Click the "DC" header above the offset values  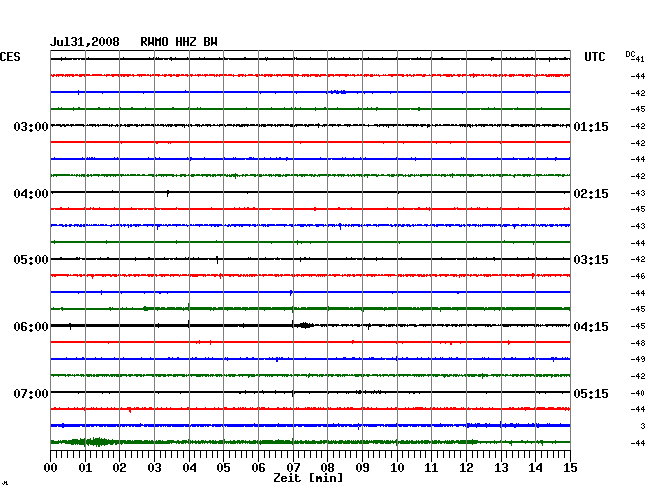[630, 54]
